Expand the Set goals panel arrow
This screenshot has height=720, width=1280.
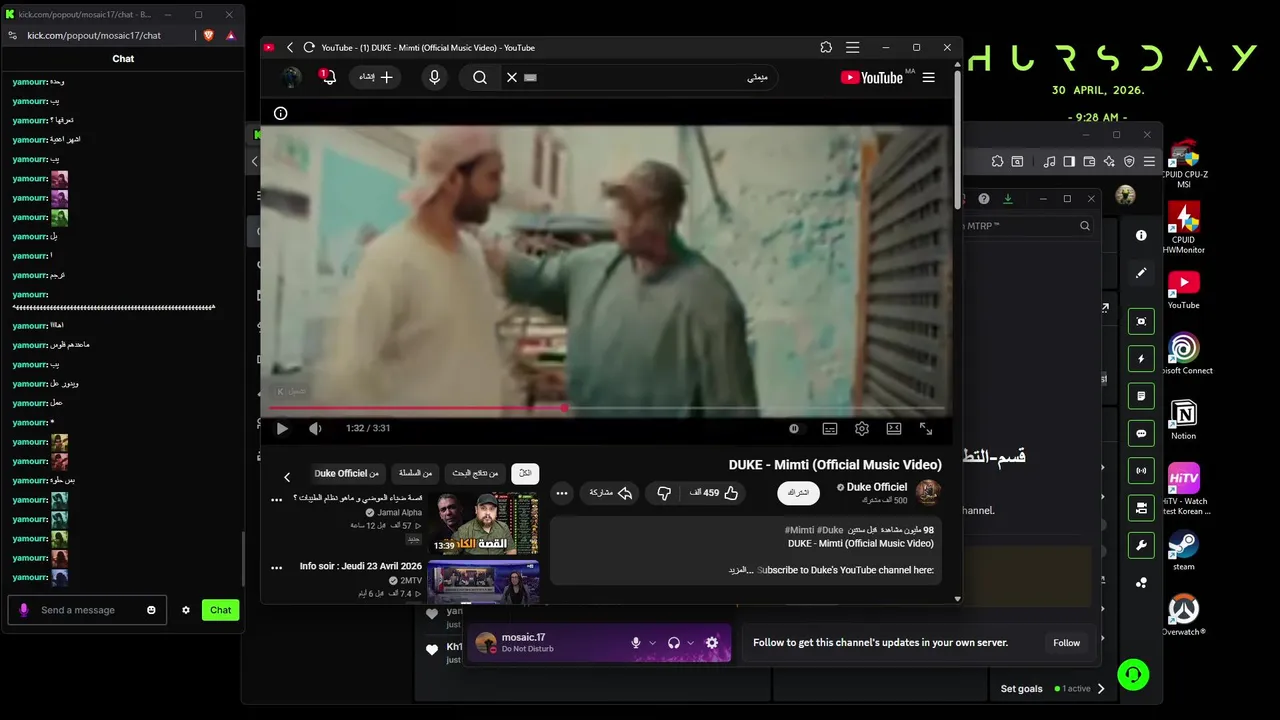coord(1101,688)
